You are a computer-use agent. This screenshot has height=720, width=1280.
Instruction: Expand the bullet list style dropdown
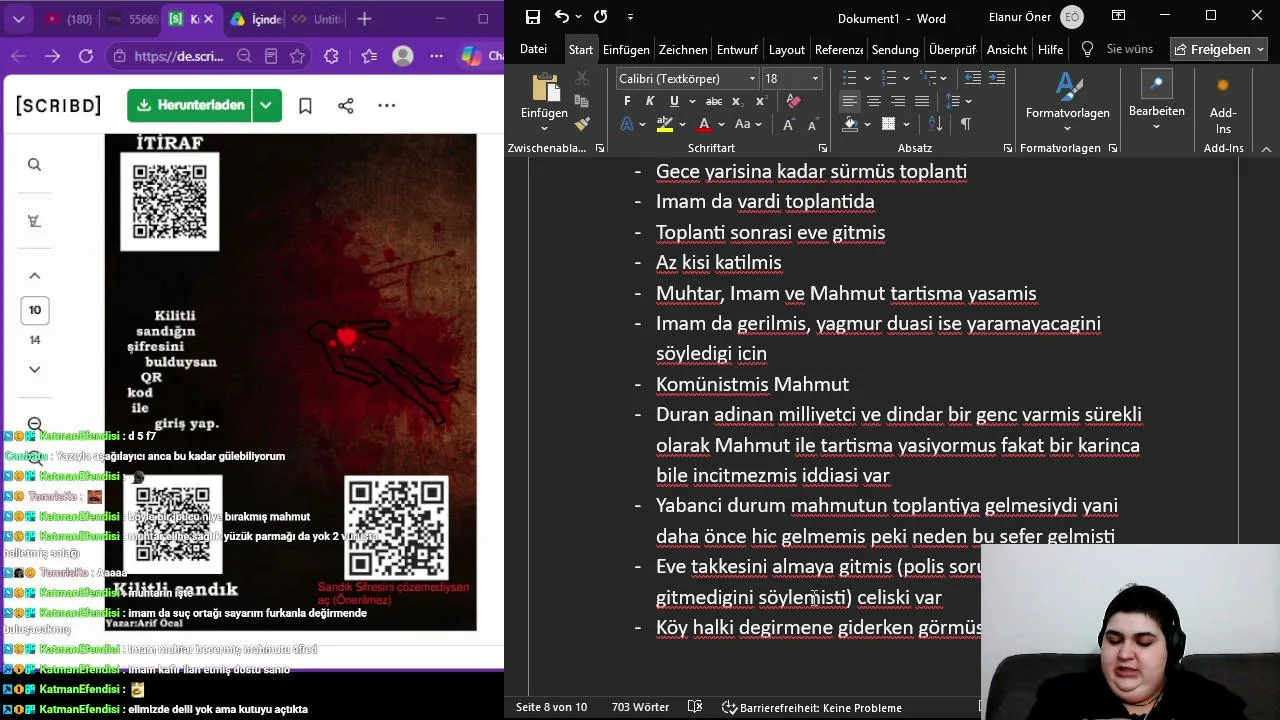(x=867, y=78)
